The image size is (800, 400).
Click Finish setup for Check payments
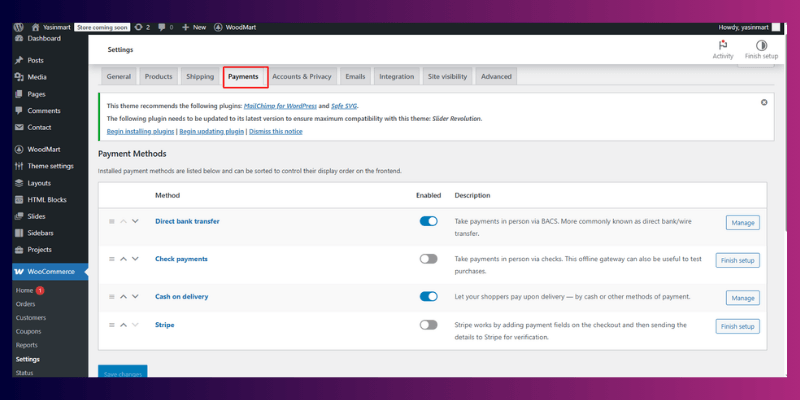tap(737, 260)
